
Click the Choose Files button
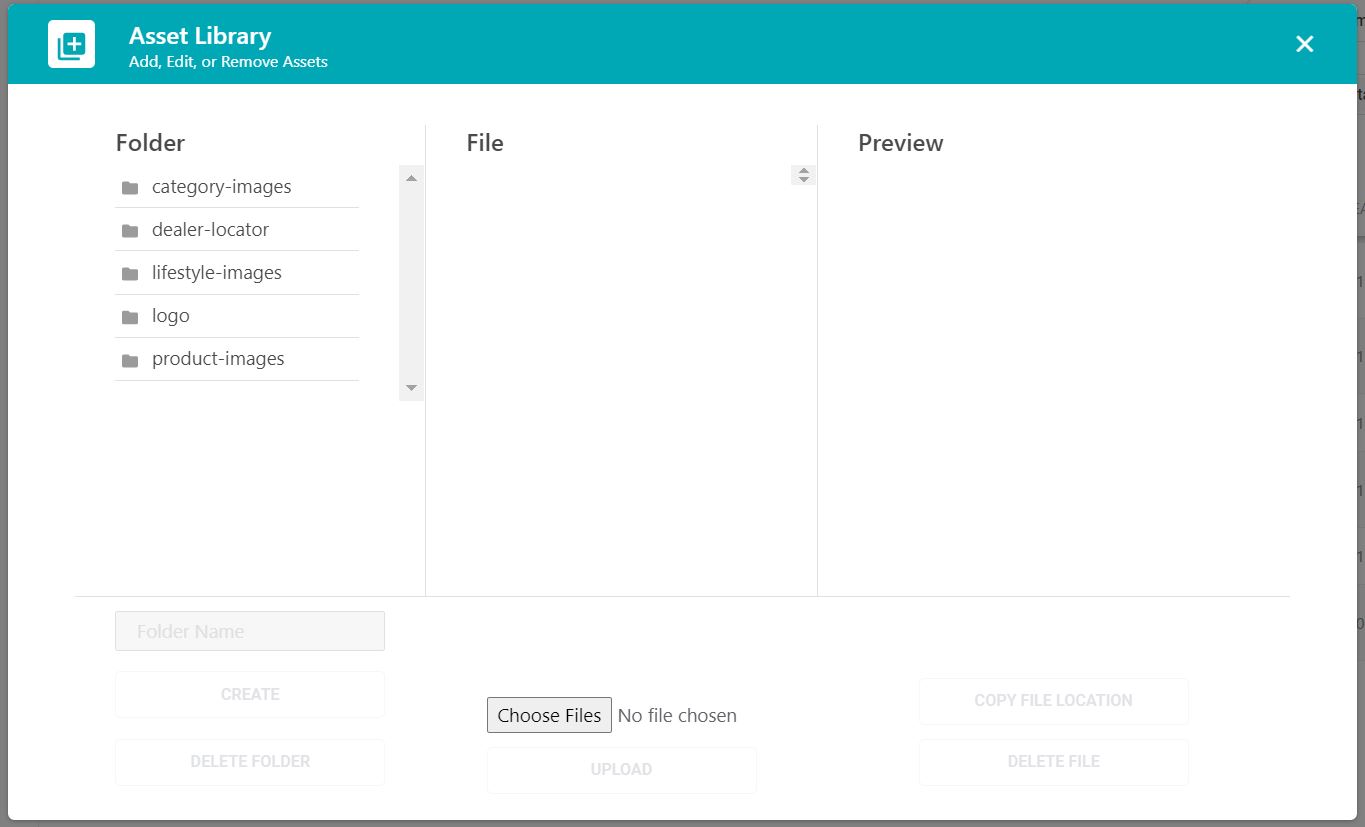click(x=549, y=715)
